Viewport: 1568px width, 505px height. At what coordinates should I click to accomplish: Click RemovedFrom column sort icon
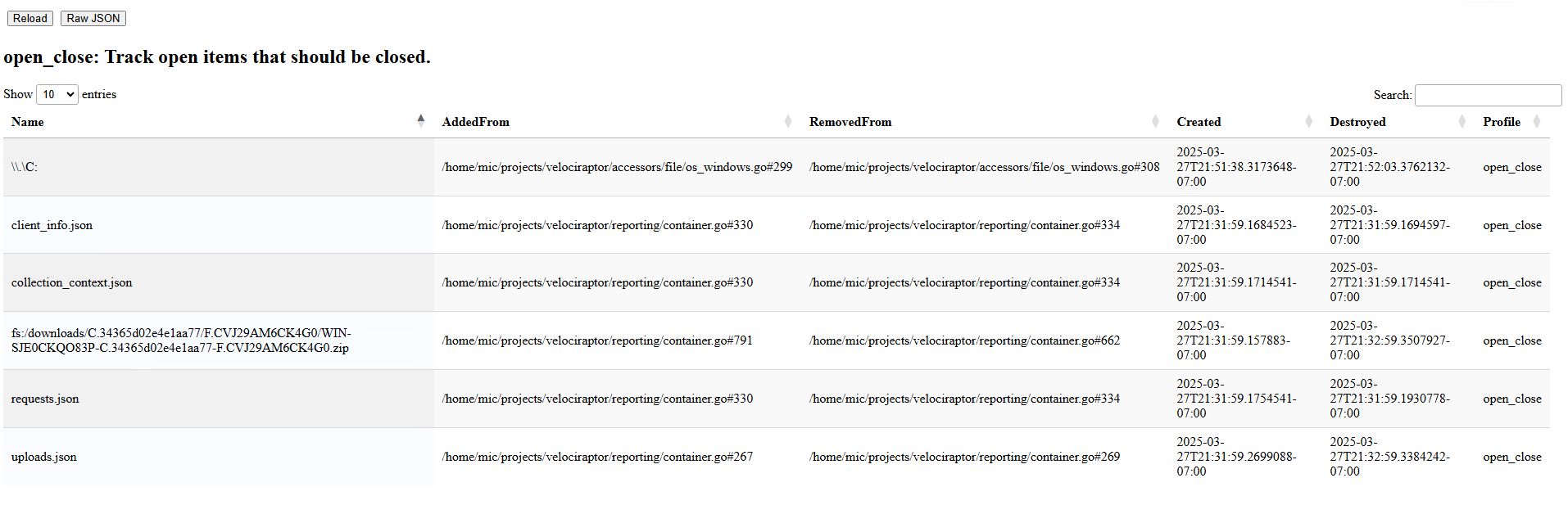[1155, 122]
